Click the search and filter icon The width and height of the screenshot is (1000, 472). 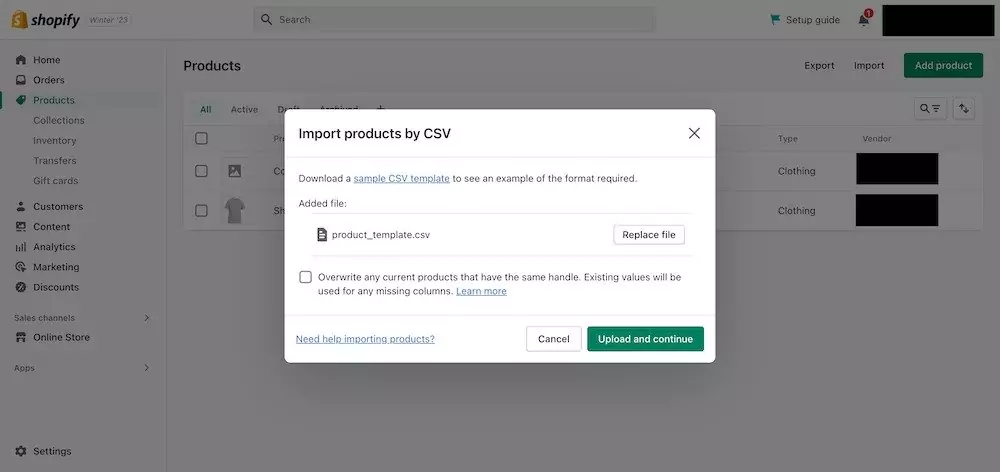point(930,109)
